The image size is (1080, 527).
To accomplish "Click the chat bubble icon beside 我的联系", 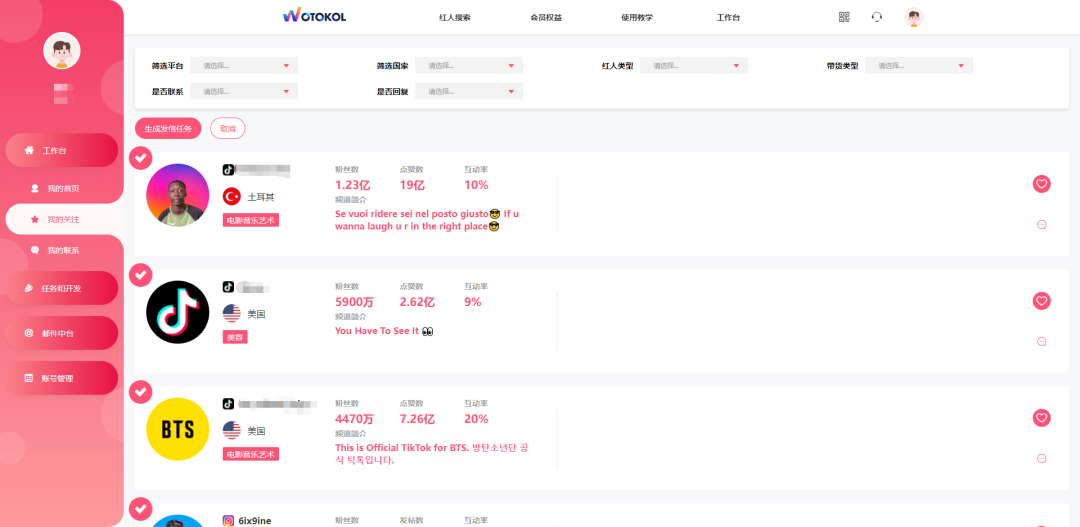I will (34, 250).
